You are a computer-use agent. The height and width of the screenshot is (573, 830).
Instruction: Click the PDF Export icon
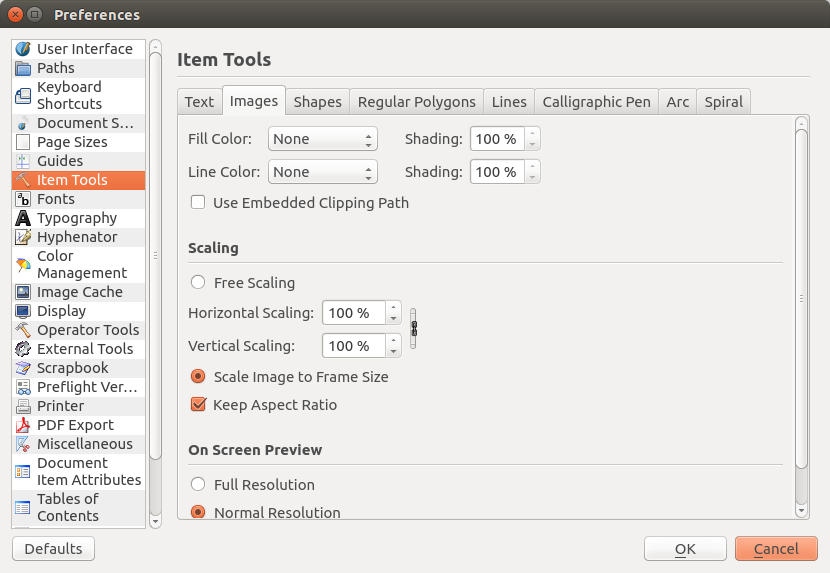[x=23, y=425]
